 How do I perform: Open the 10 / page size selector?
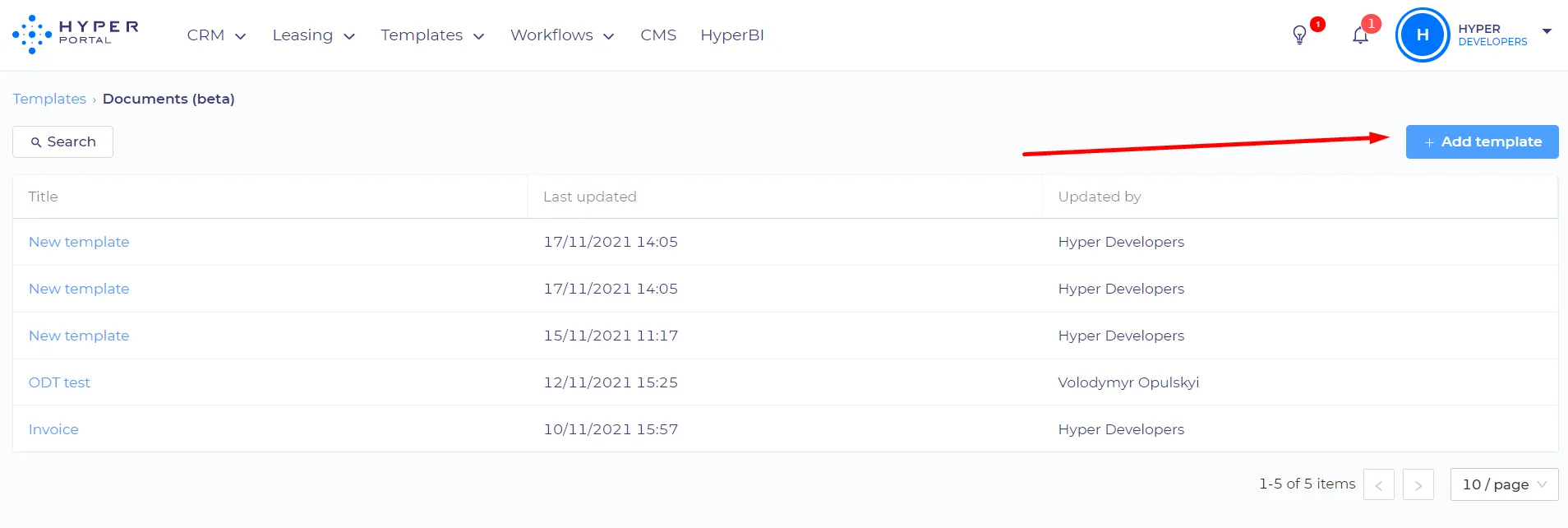click(x=1504, y=484)
